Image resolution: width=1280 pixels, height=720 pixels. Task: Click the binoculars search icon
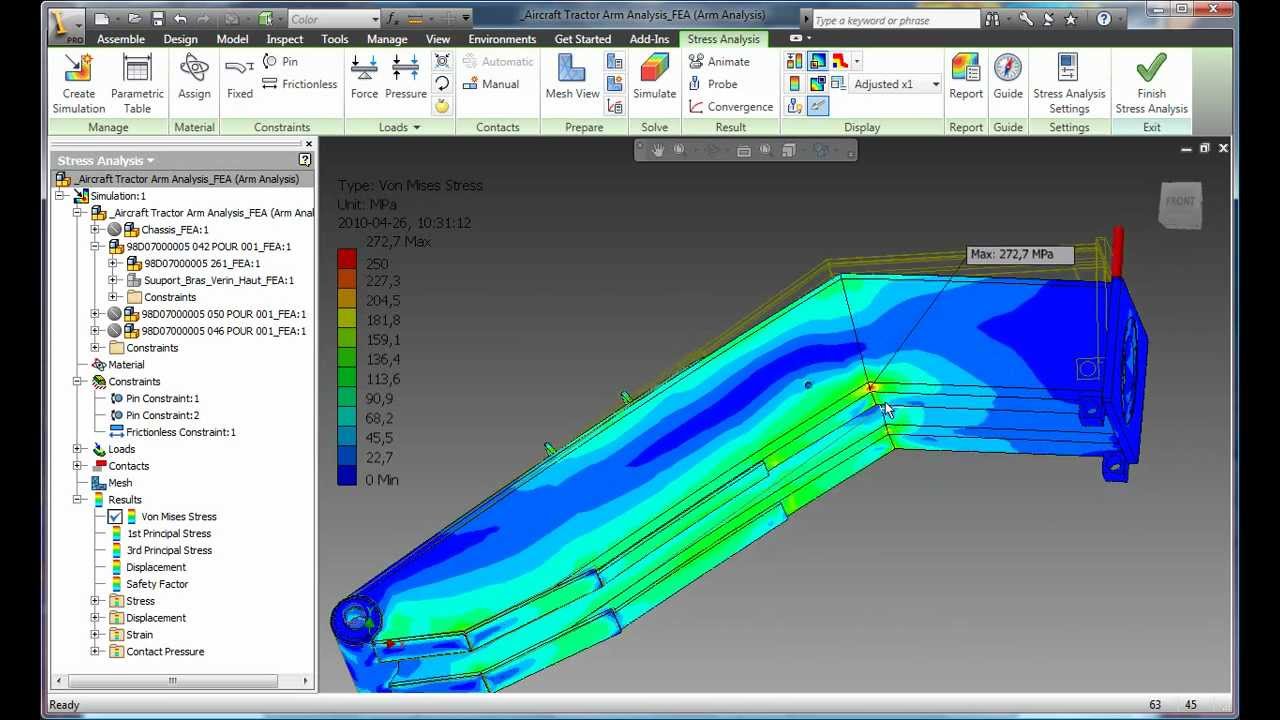pos(992,19)
